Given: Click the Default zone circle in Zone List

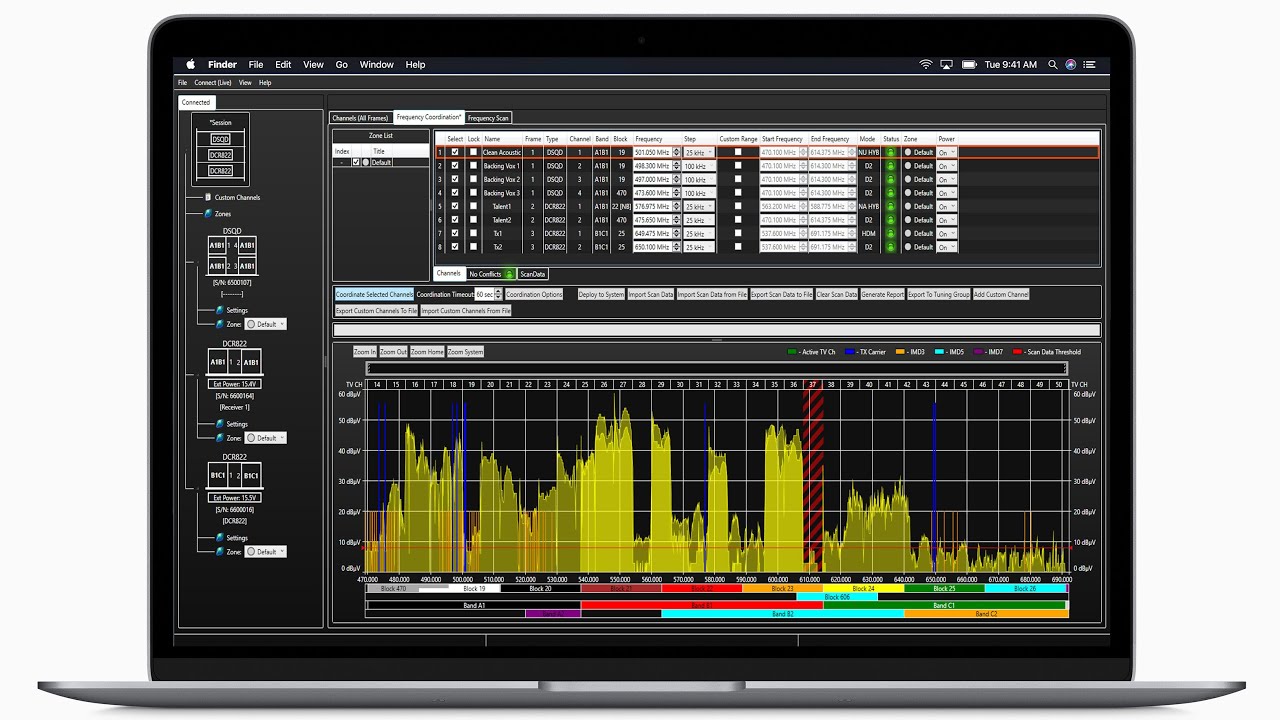Looking at the screenshot, I should coord(366,162).
